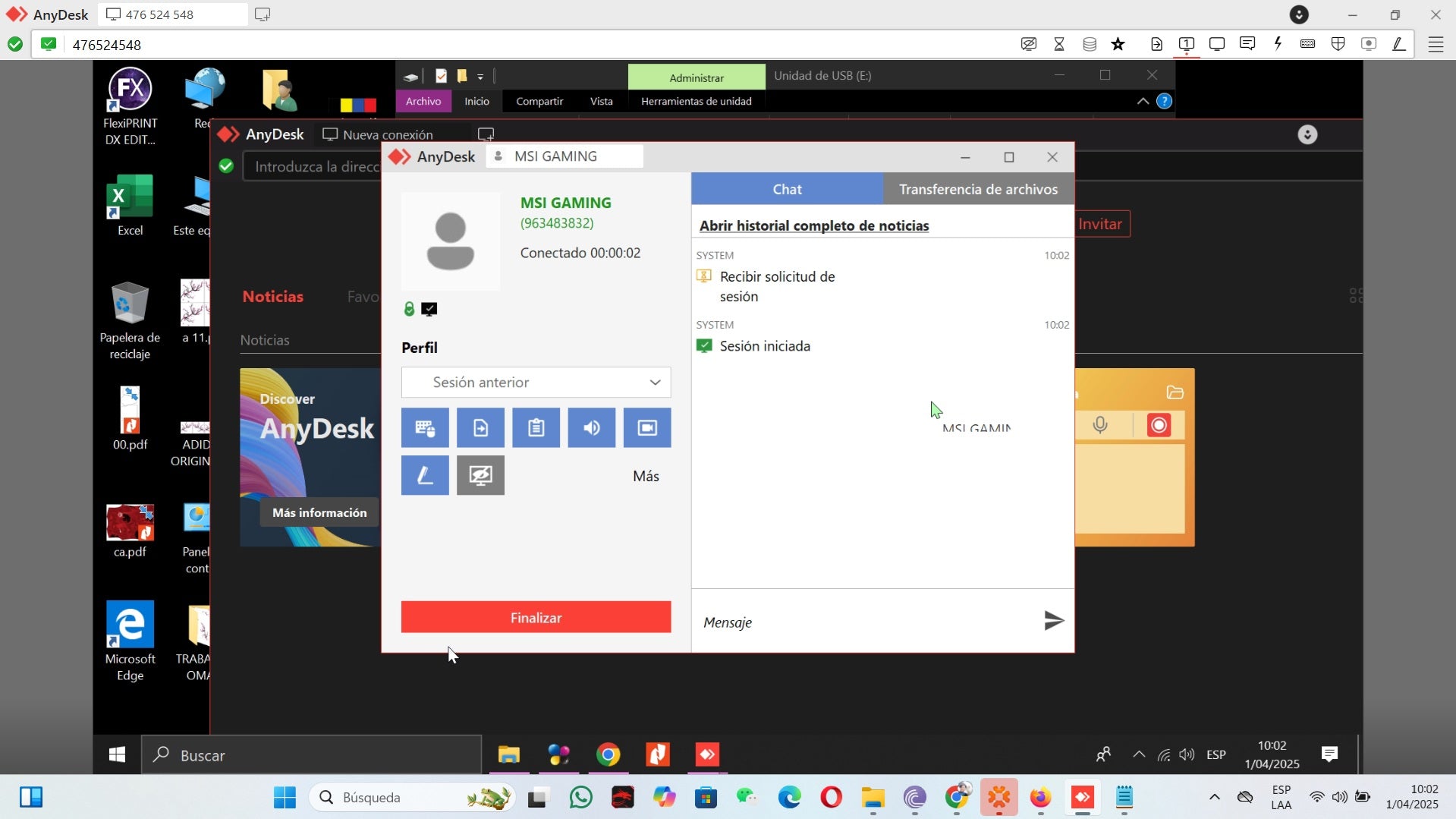Open Archivo menu in remote Explorer window
1456x819 pixels.
423,101
